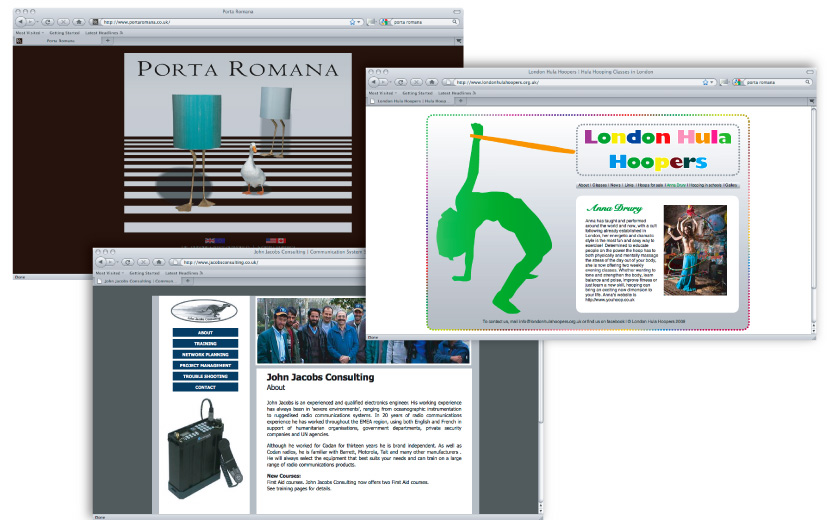Screen dimensions: 827x520
Task: Open PROJECT MANAGEMENT on John Jacobs page
Action: 205,365
